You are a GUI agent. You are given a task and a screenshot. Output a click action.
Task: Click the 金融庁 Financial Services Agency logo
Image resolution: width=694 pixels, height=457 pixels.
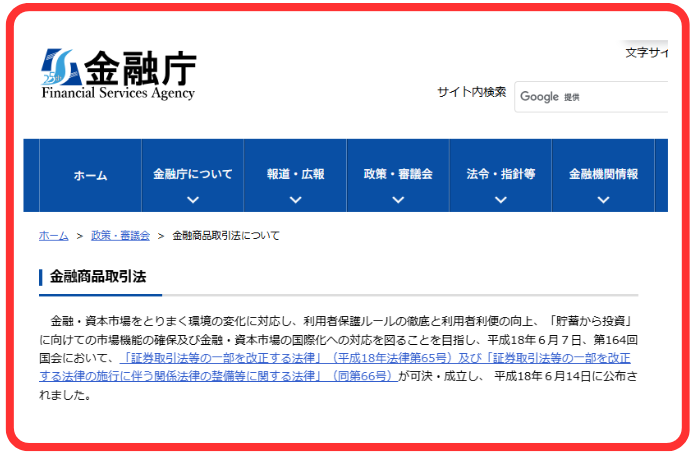(x=119, y=74)
